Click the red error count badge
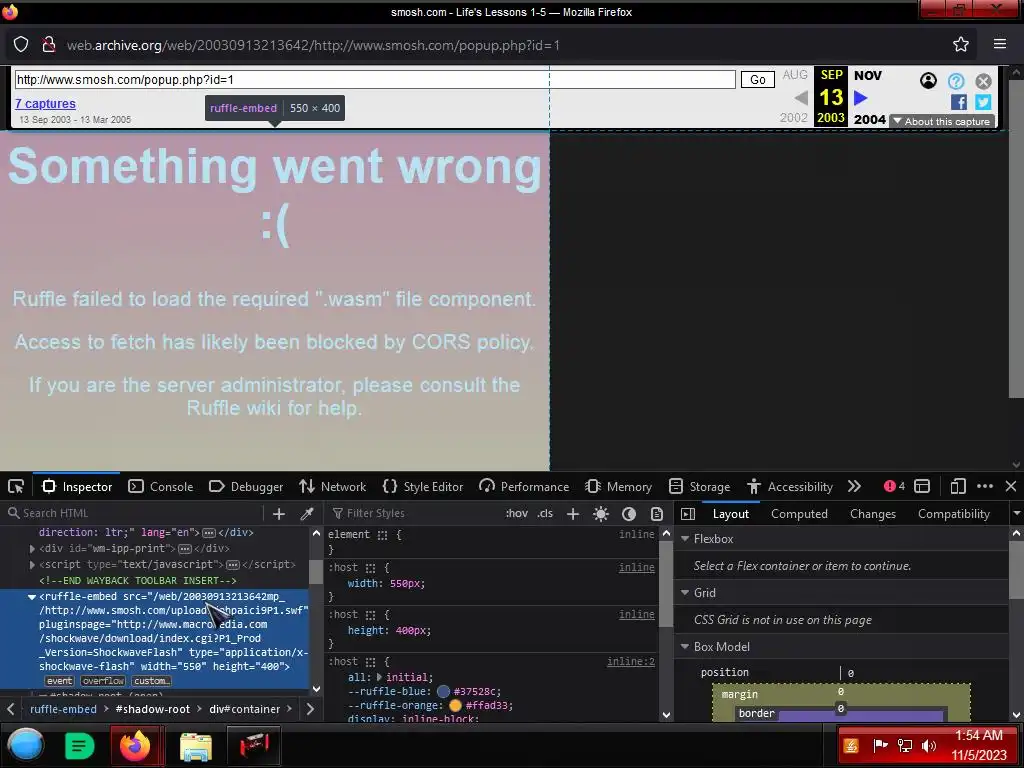Image resolution: width=1024 pixels, height=768 pixels. click(x=894, y=487)
